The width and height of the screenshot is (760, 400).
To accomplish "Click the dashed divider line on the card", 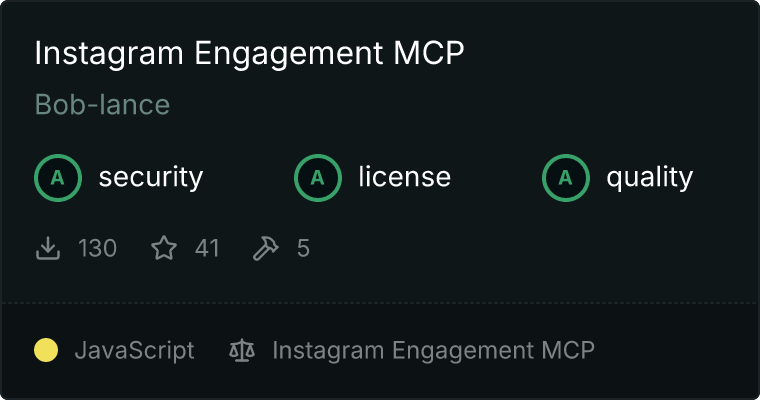I will click(380, 303).
